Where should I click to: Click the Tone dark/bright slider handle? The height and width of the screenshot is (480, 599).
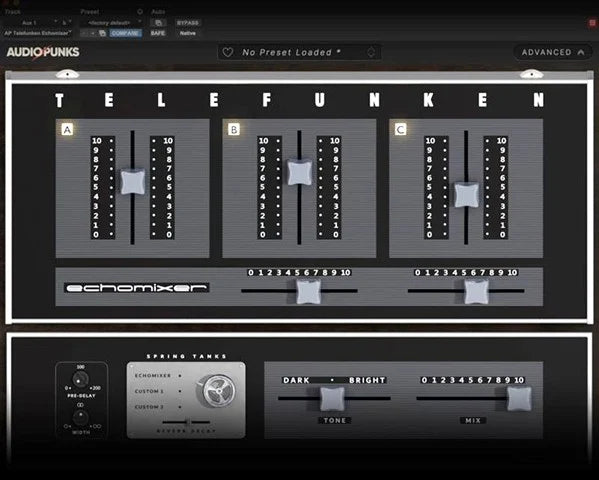pyautogui.click(x=332, y=399)
